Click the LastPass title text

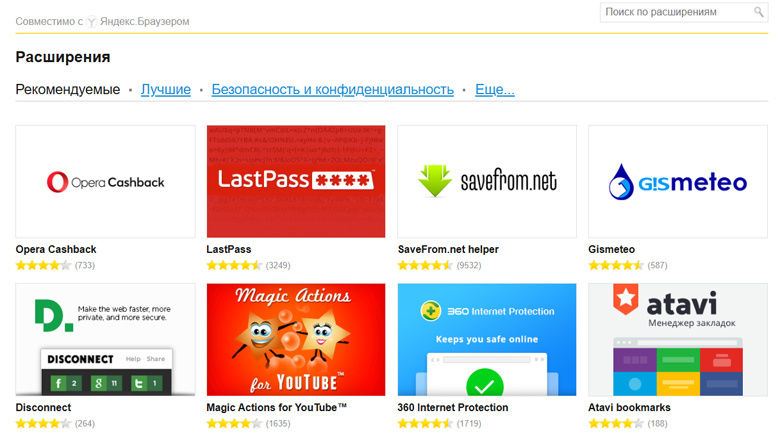(x=229, y=249)
